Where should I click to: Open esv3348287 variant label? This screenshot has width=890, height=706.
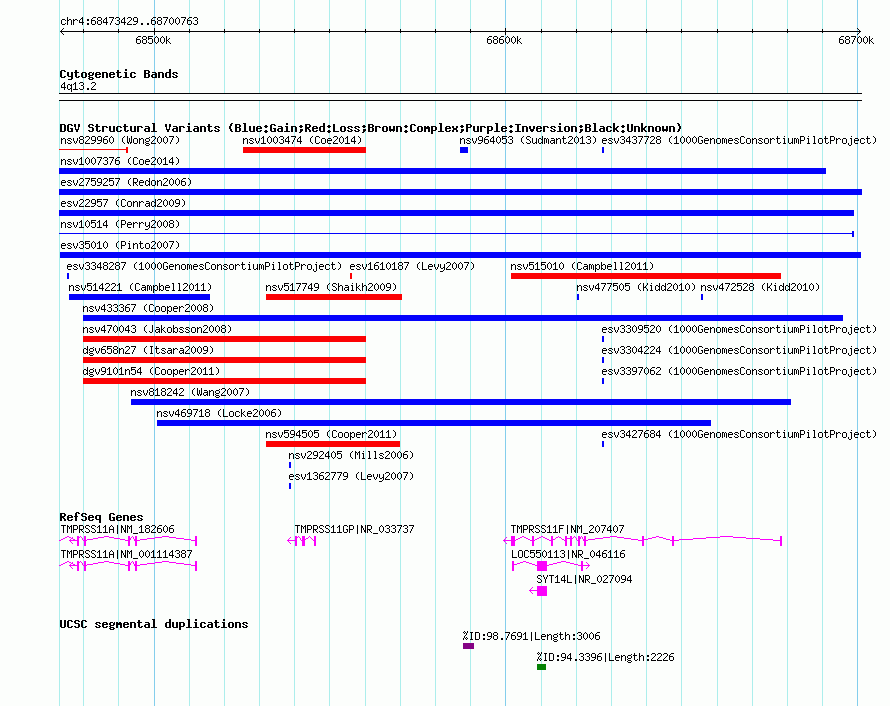(x=204, y=266)
